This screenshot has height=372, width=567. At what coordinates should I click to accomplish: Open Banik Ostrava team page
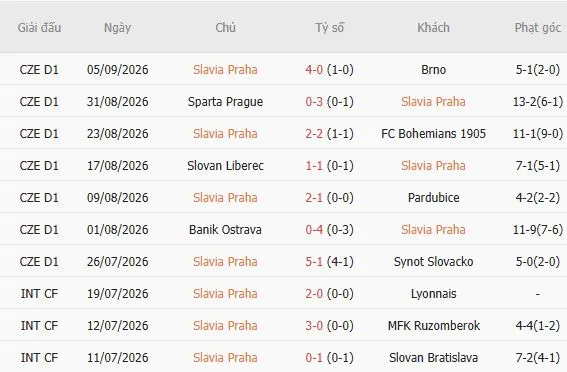[225, 230]
